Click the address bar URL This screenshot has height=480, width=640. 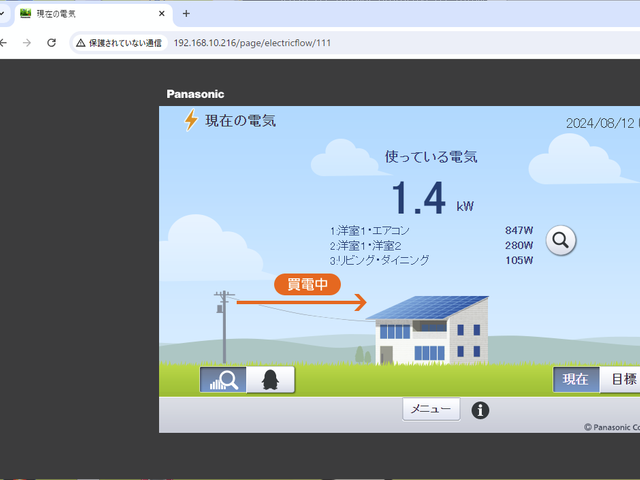click(x=252, y=42)
